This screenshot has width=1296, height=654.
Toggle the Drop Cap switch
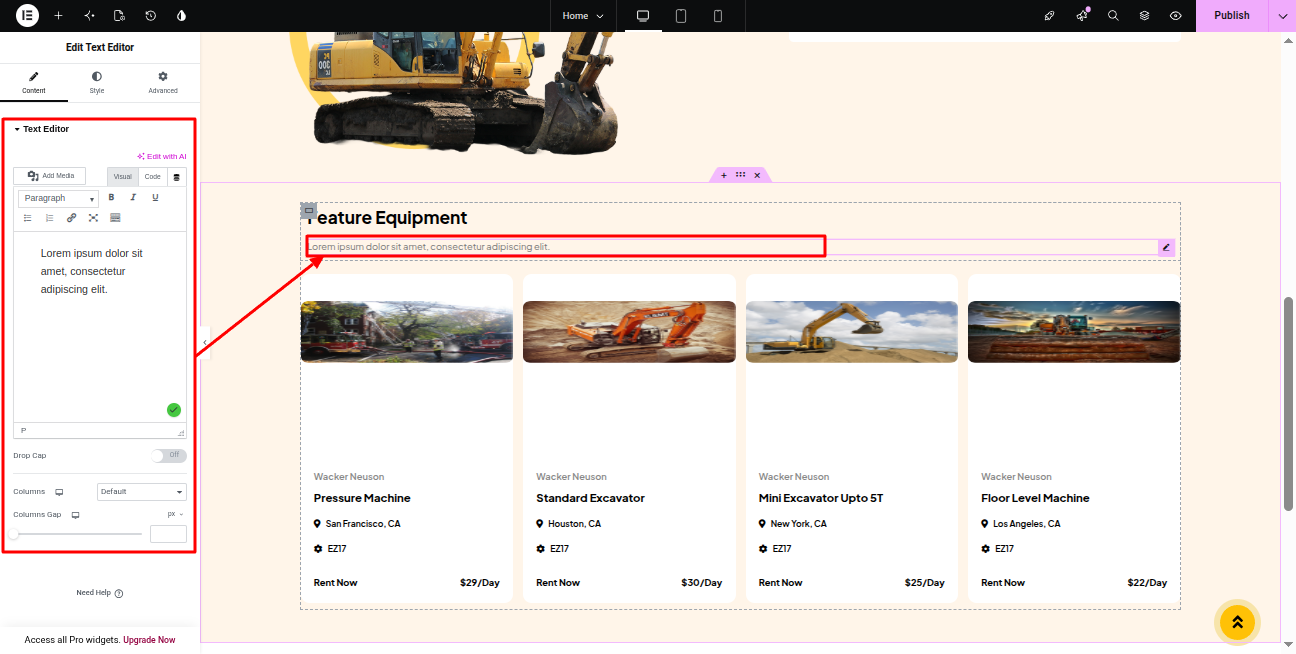coord(169,455)
